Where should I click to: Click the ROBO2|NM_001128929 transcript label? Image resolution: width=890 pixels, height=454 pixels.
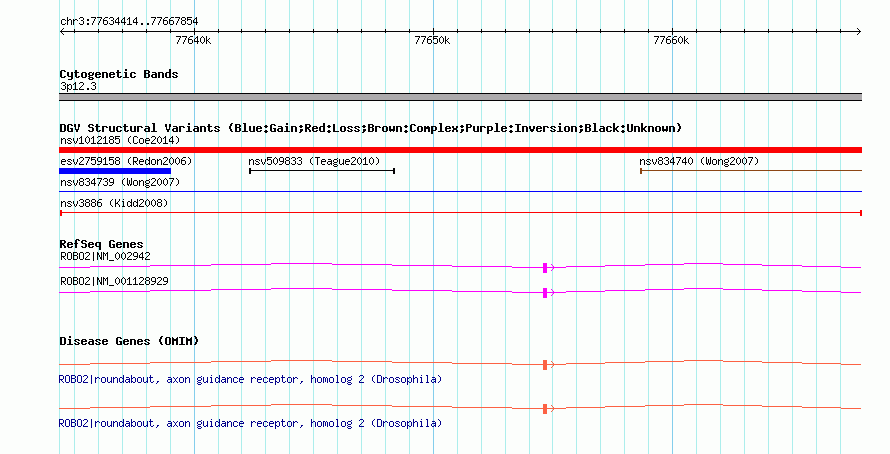[114, 281]
